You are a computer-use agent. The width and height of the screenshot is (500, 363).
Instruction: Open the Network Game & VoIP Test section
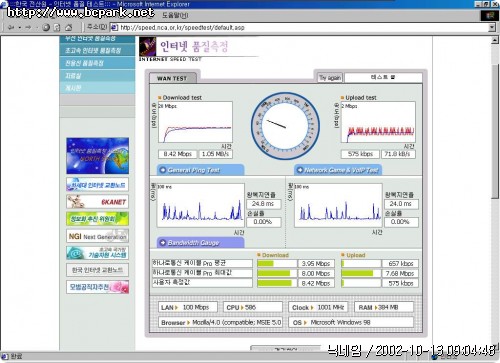click(x=338, y=170)
